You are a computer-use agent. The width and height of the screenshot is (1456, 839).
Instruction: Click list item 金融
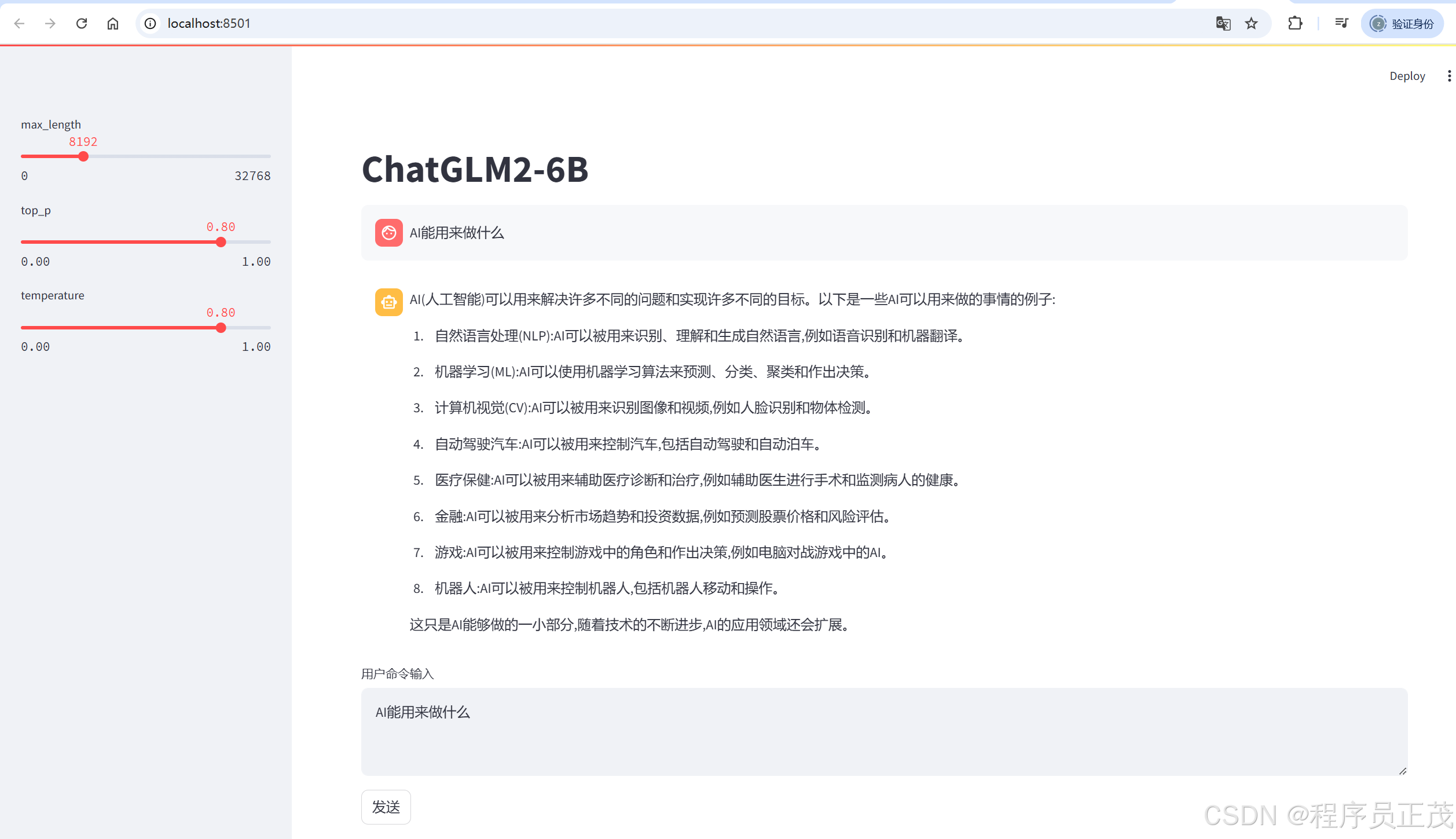663,516
